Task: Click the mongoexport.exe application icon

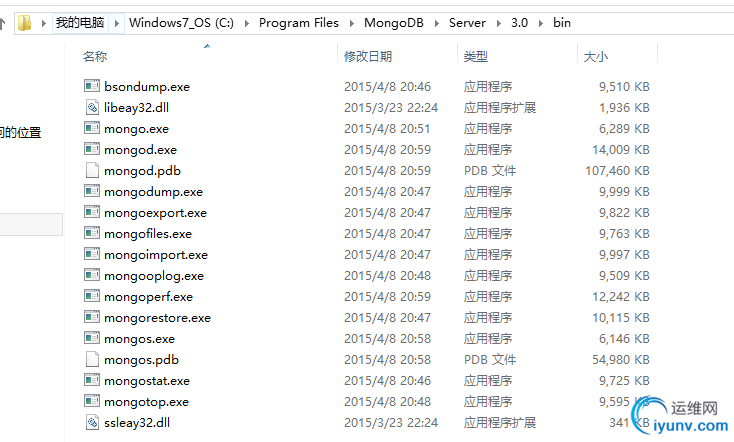Action: [x=92, y=212]
